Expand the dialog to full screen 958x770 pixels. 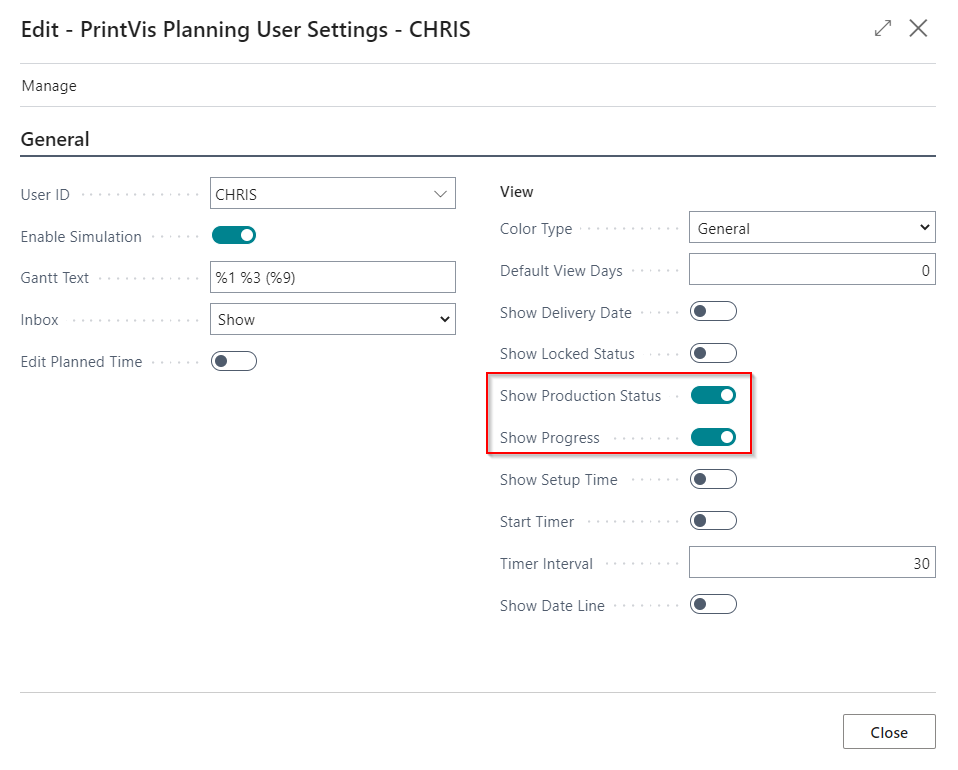point(883,28)
